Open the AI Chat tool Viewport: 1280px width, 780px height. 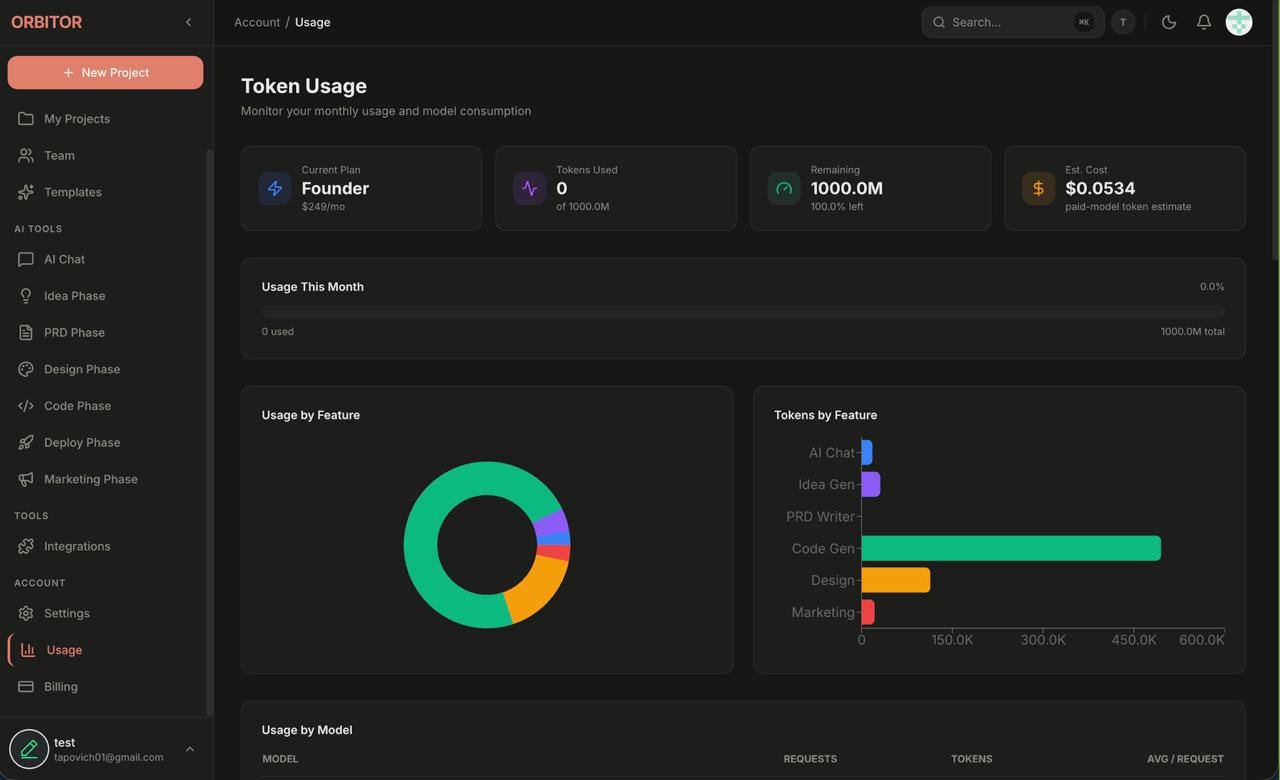click(x=64, y=259)
